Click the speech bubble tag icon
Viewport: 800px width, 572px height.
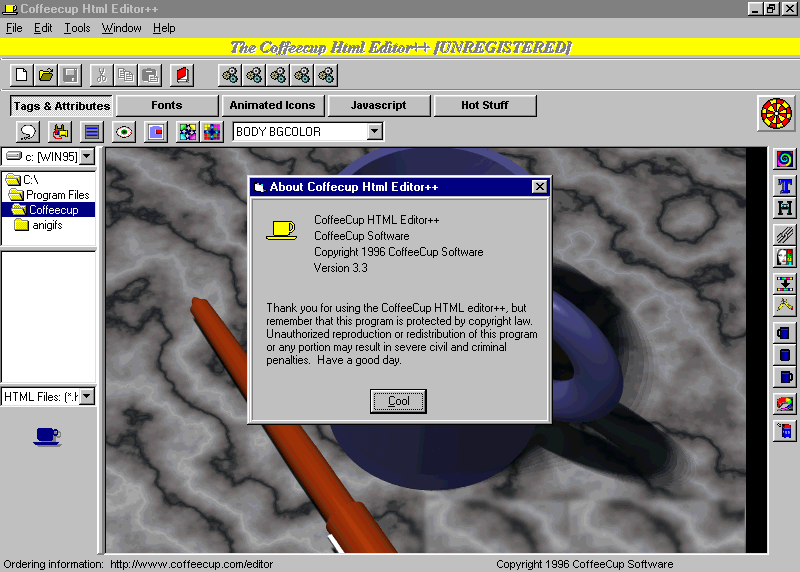tap(28, 132)
